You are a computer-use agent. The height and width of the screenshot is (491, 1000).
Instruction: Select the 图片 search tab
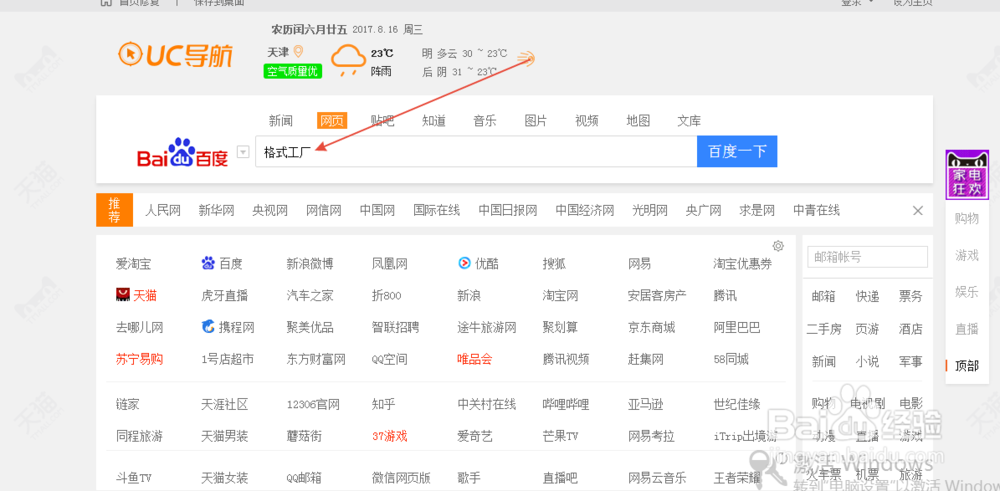coord(536,121)
